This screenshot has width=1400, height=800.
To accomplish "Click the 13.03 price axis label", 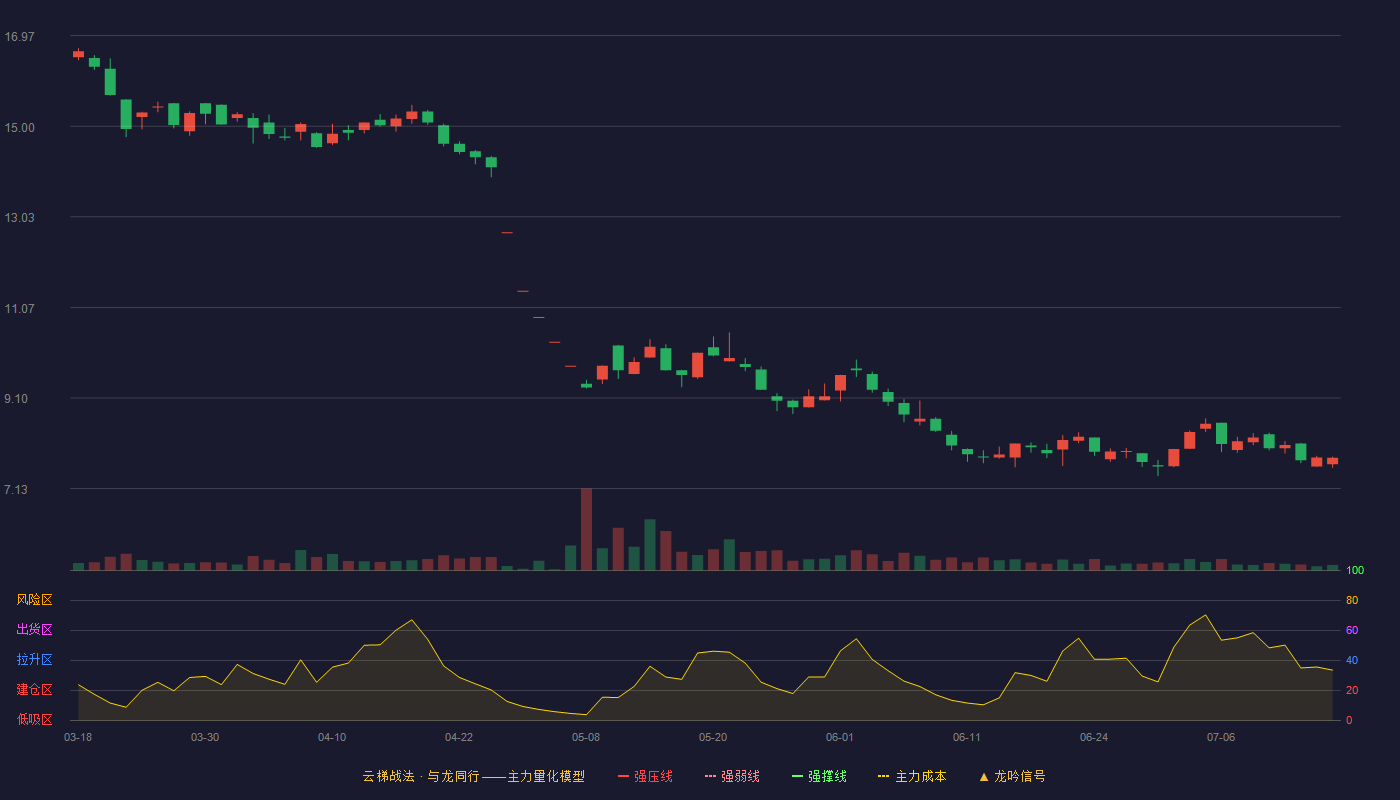I will coord(19,218).
